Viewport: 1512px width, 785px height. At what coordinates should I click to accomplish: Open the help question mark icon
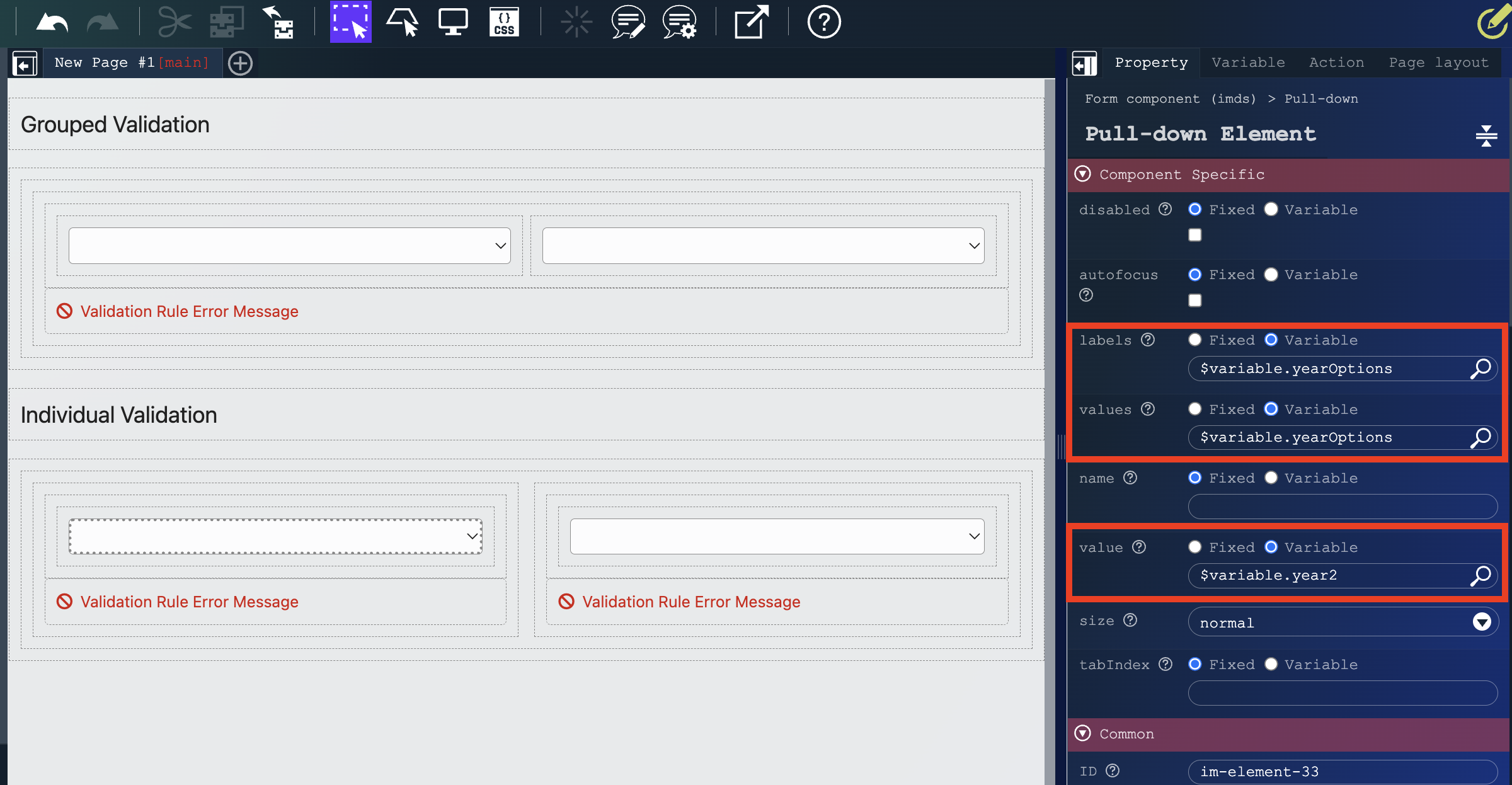(x=823, y=23)
